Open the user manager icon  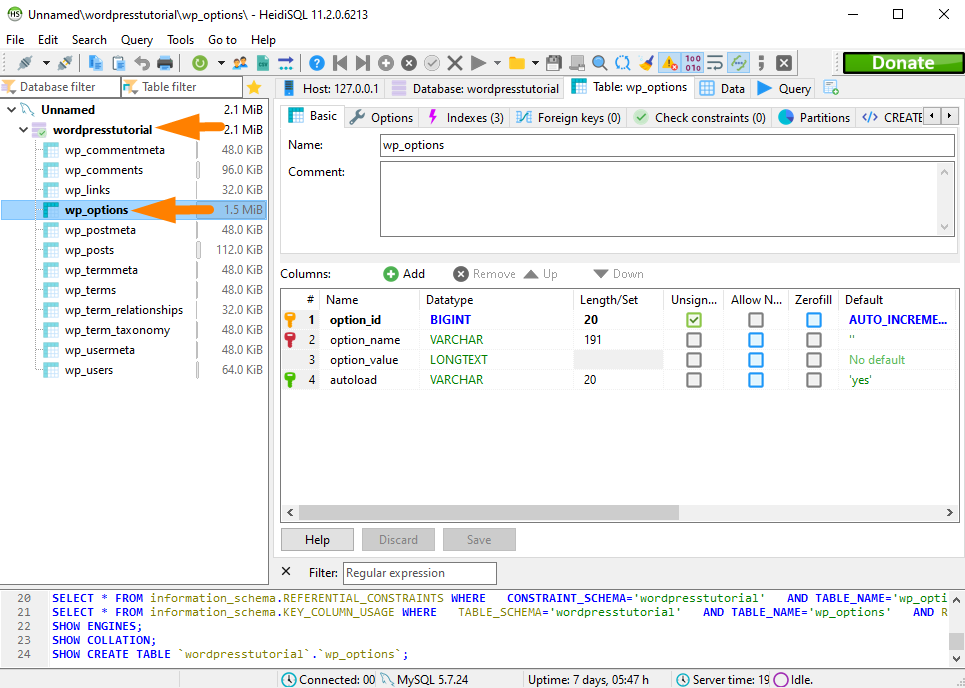pyautogui.click(x=240, y=63)
